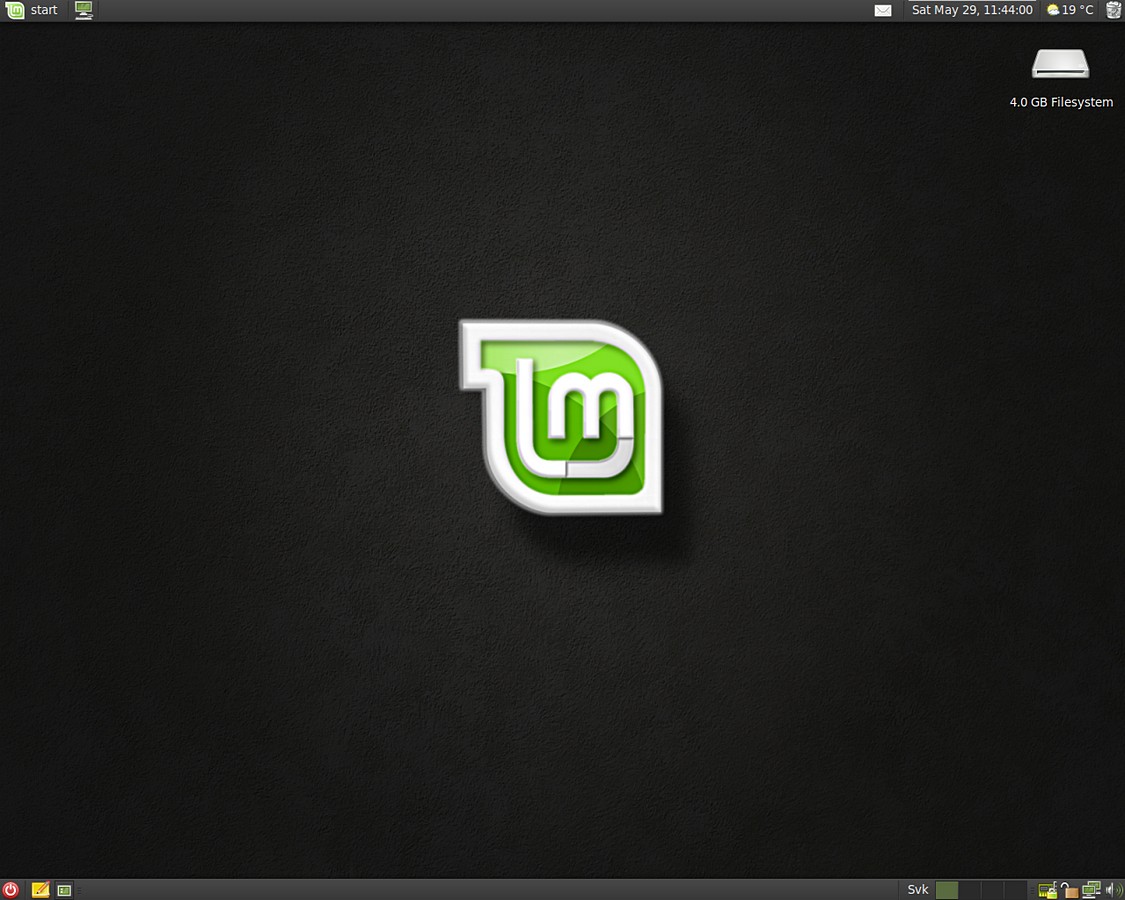Select the highlighted green first workspace

click(947, 890)
